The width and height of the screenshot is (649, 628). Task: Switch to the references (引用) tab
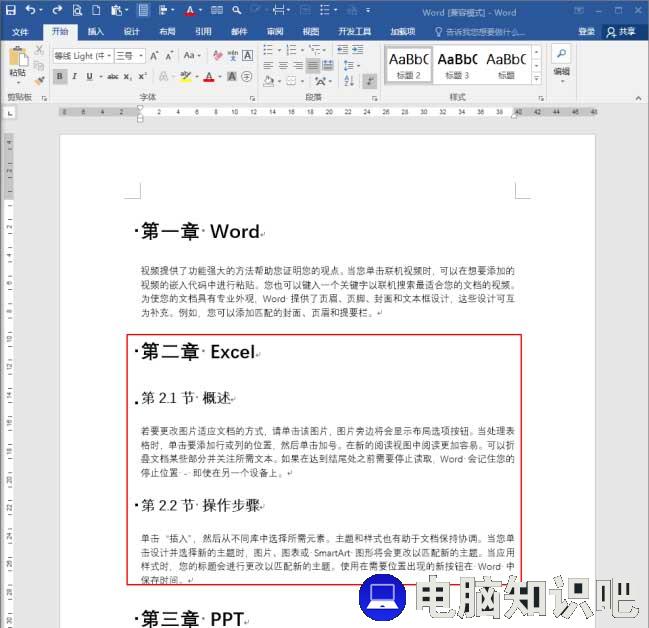[x=203, y=31]
